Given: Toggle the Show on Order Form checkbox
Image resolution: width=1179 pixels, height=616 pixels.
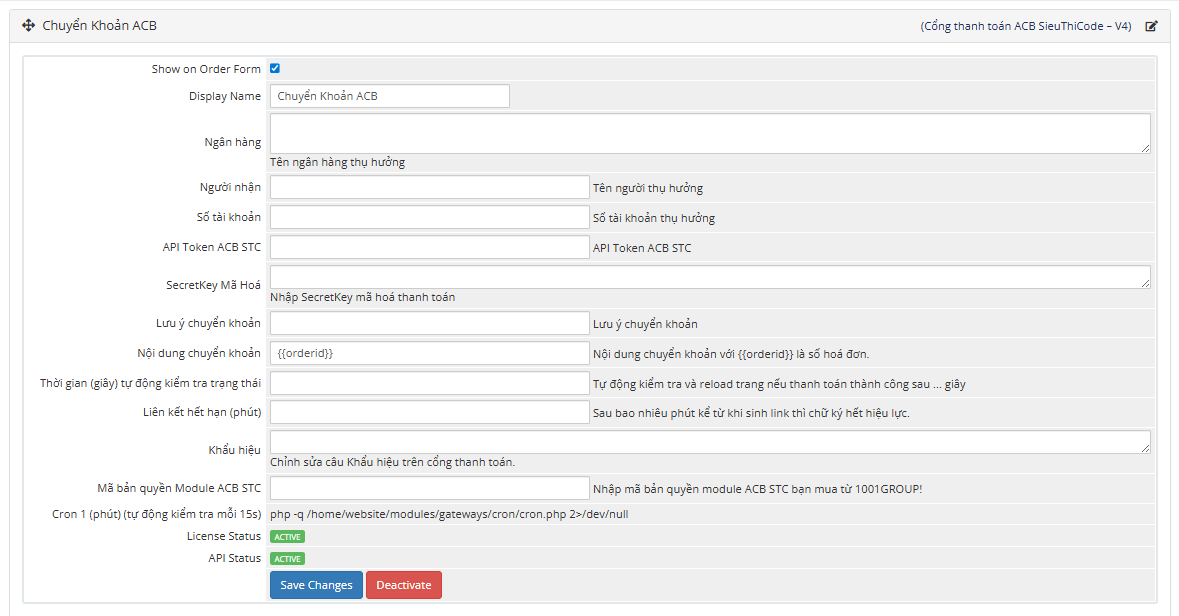Looking at the screenshot, I should coord(275,69).
